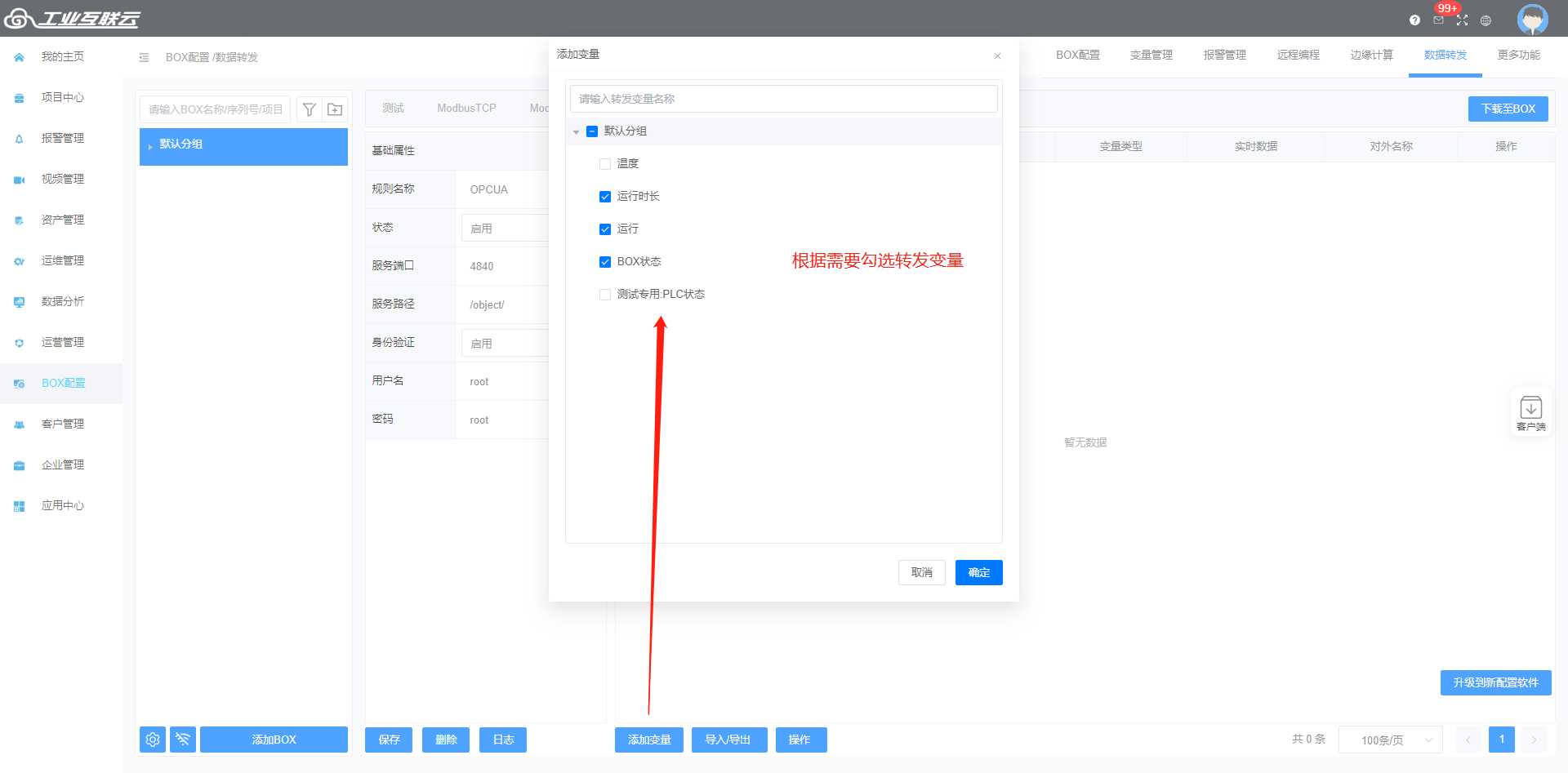
Task: Switch to the 变量管理 tab
Action: click(x=1151, y=56)
